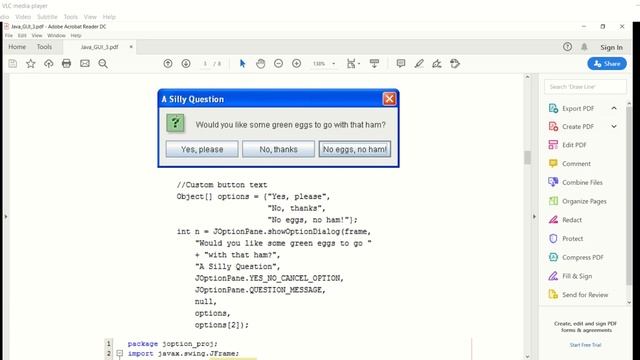Send file by email envelope icon
Screen dimensions: 640x360
click(x=84, y=64)
